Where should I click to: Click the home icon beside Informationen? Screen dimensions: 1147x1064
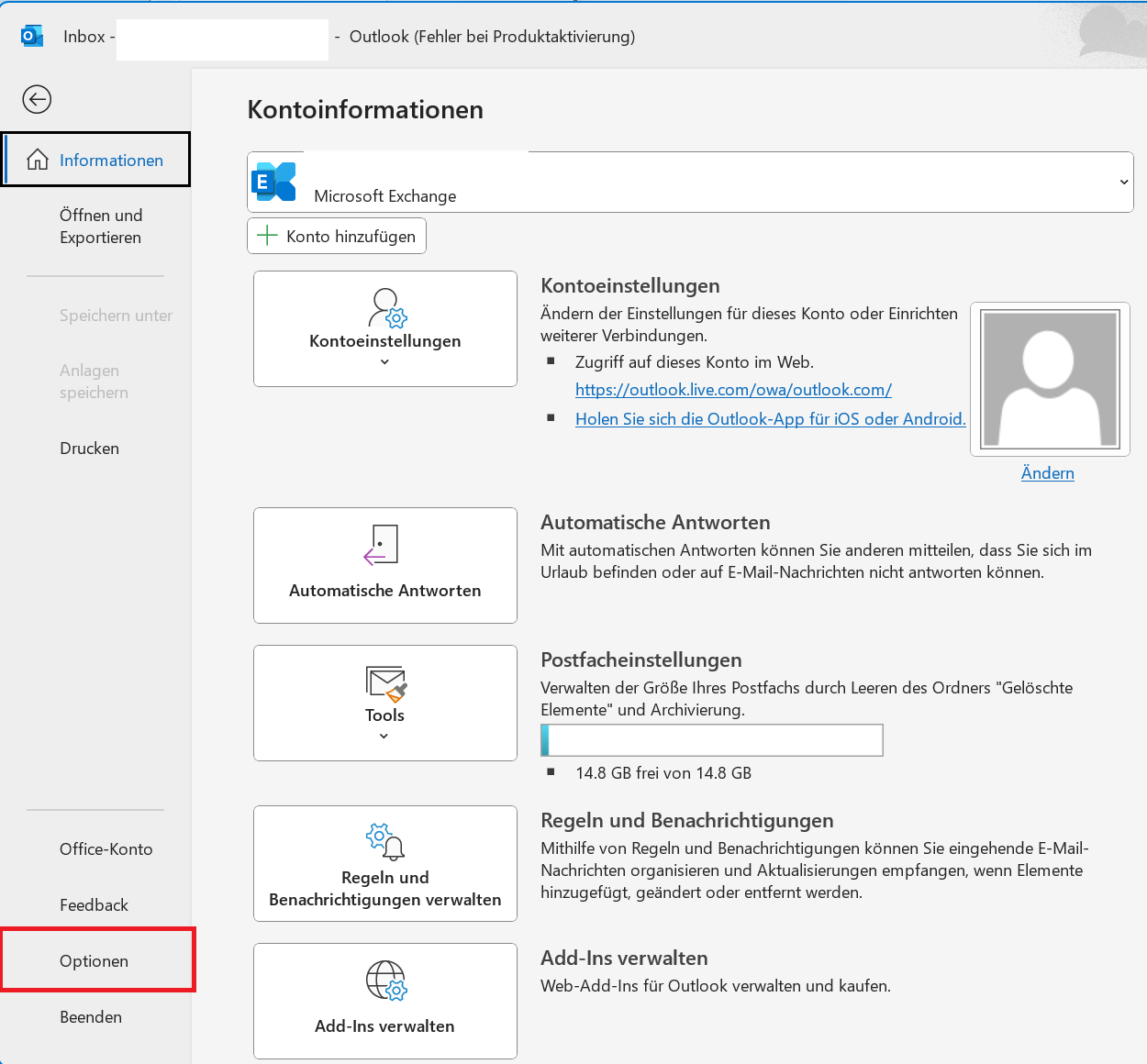pyautogui.click(x=38, y=160)
